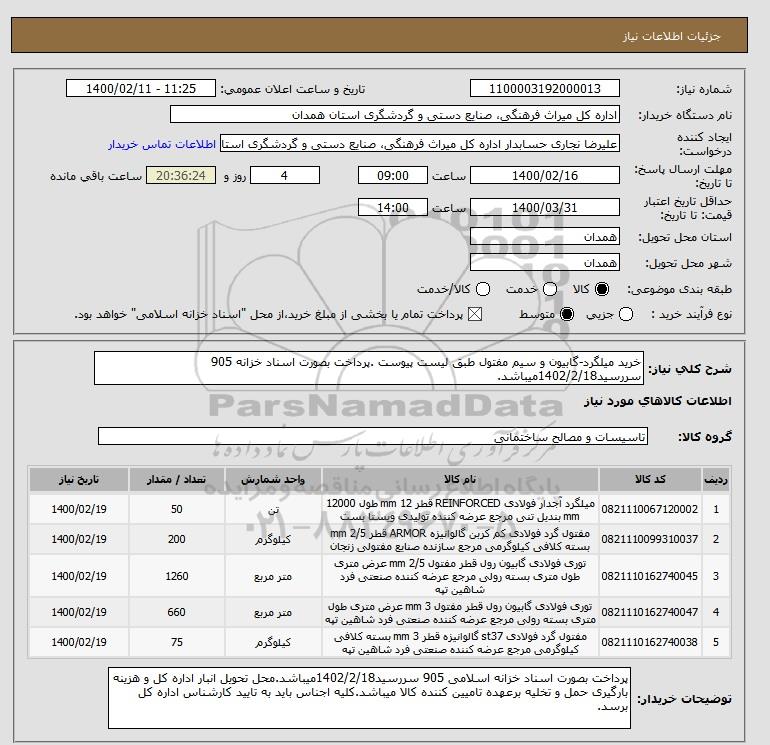The height and width of the screenshot is (745, 770).
Task: Click product code 0821110099310037
Action: pos(650,539)
